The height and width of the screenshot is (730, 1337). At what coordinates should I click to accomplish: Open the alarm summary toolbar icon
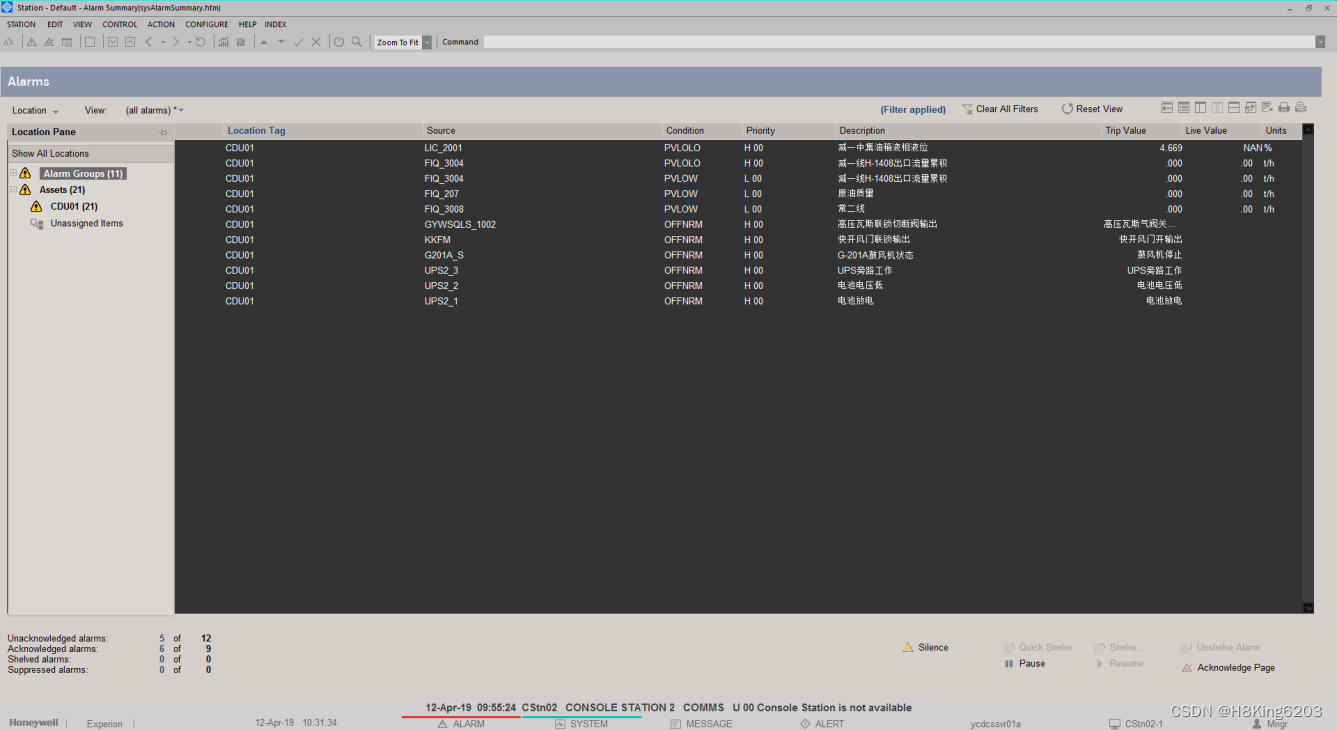31,42
